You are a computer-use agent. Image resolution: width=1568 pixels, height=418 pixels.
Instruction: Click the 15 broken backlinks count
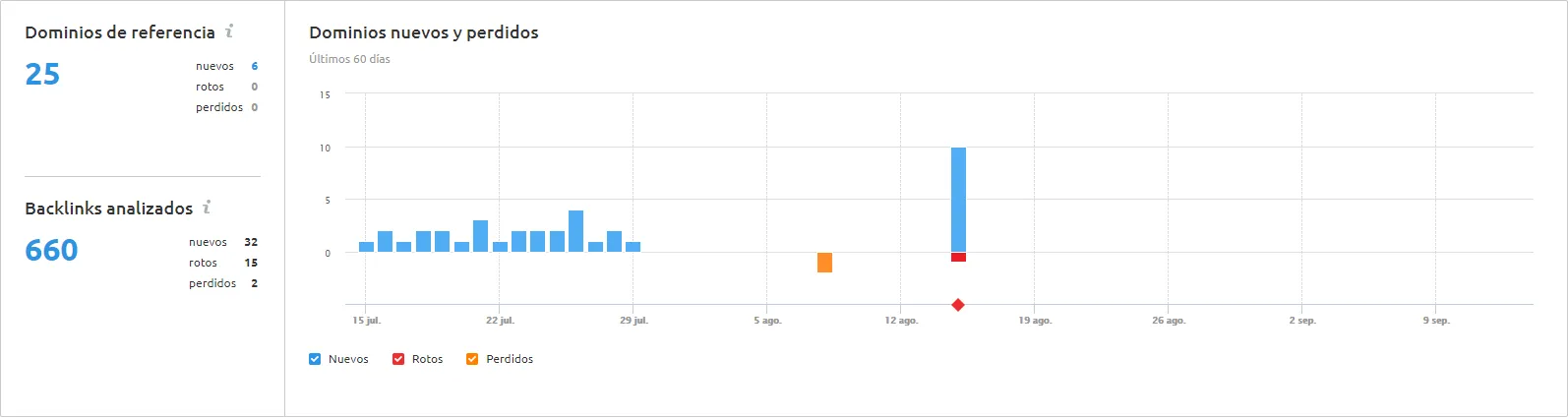pos(251,263)
